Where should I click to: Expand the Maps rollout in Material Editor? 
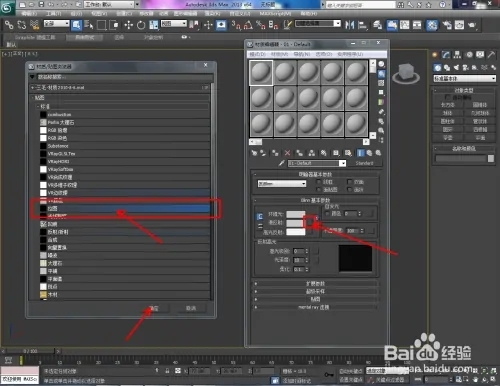315,299
